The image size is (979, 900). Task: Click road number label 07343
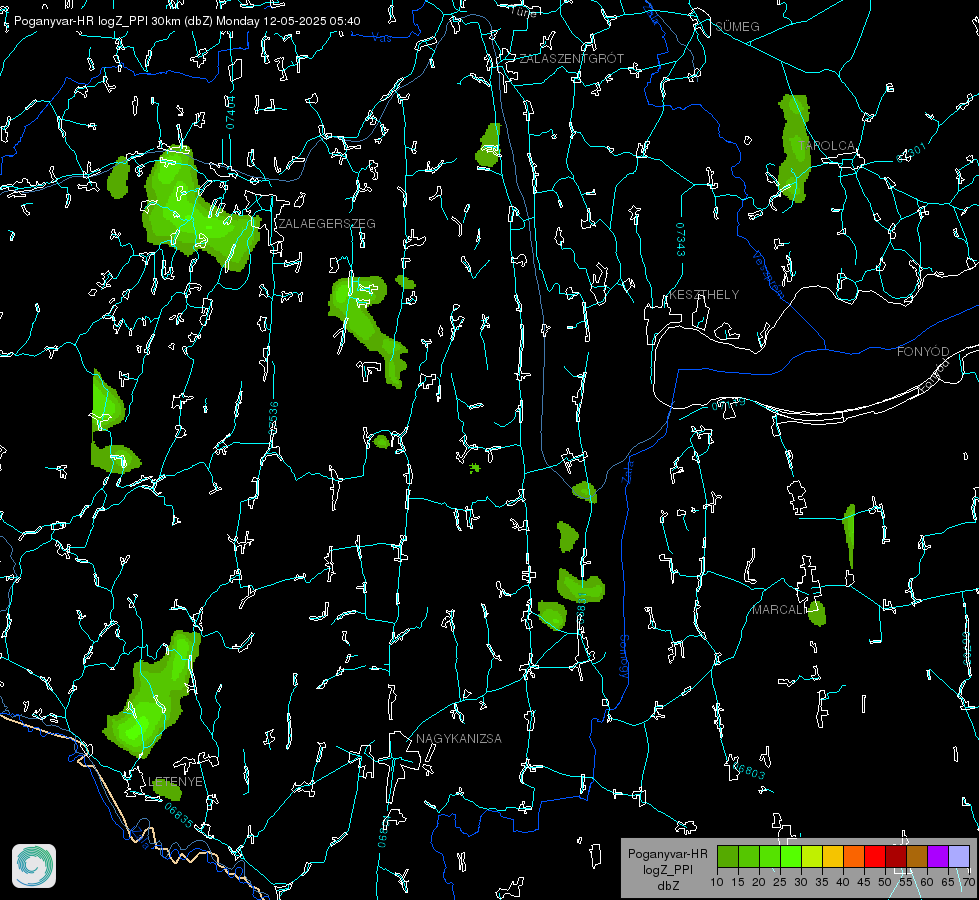681,239
